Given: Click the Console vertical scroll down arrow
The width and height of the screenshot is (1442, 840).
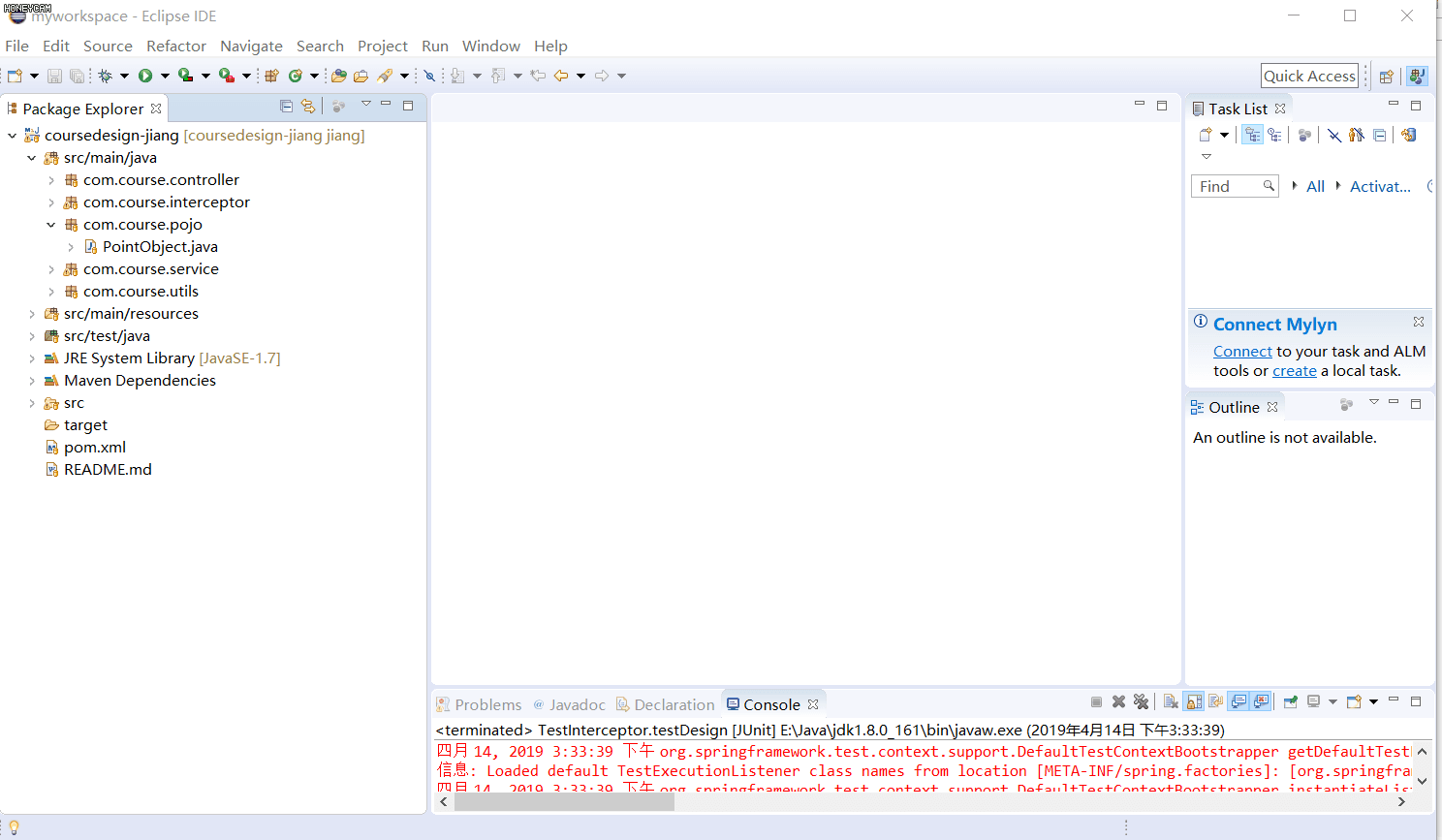Looking at the screenshot, I should [x=1422, y=780].
